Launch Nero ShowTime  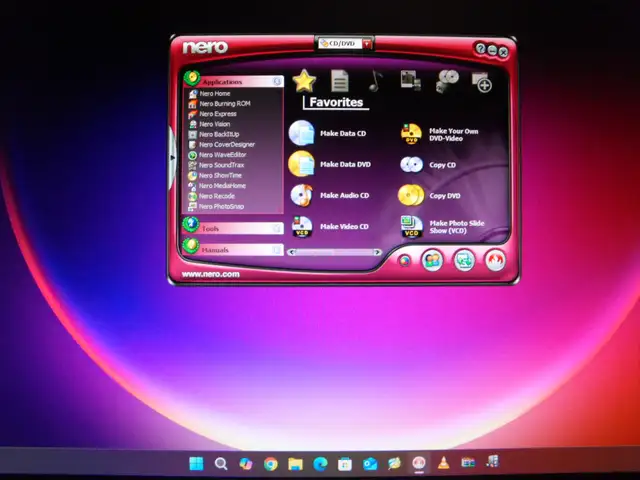[215, 176]
